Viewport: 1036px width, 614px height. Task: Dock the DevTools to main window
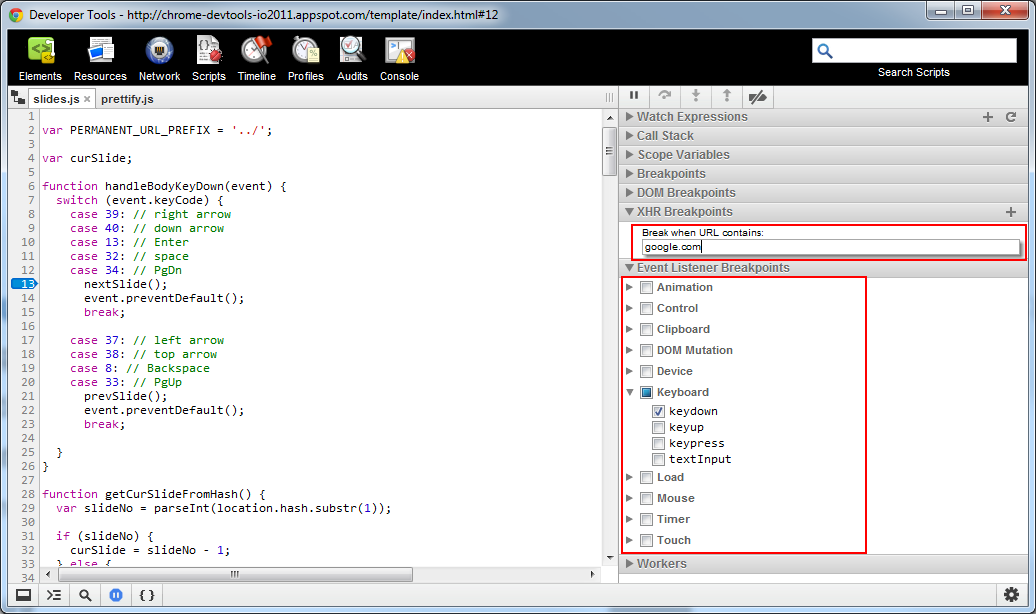click(x=23, y=595)
